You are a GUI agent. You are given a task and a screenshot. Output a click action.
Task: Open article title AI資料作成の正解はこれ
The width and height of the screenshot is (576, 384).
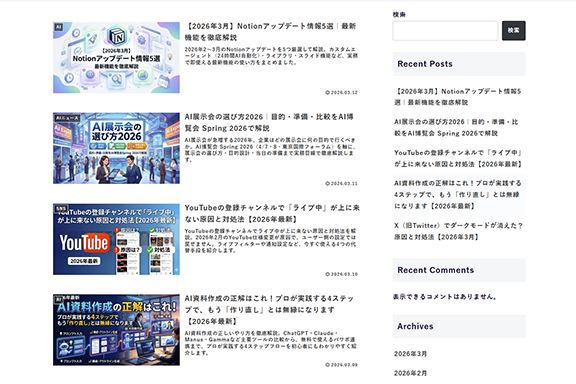click(x=269, y=310)
